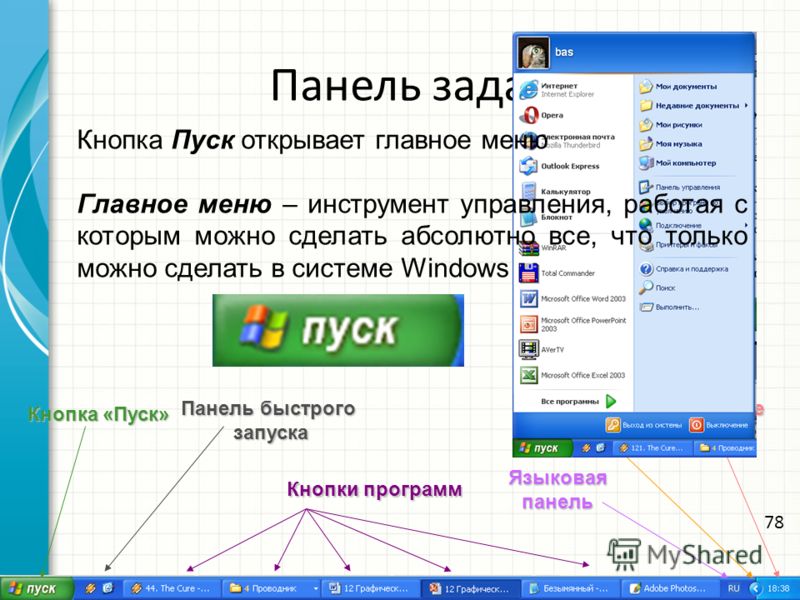Open Выполнить… run dialog icon
Image resolution: width=800 pixels, height=600 pixels.
point(646,307)
